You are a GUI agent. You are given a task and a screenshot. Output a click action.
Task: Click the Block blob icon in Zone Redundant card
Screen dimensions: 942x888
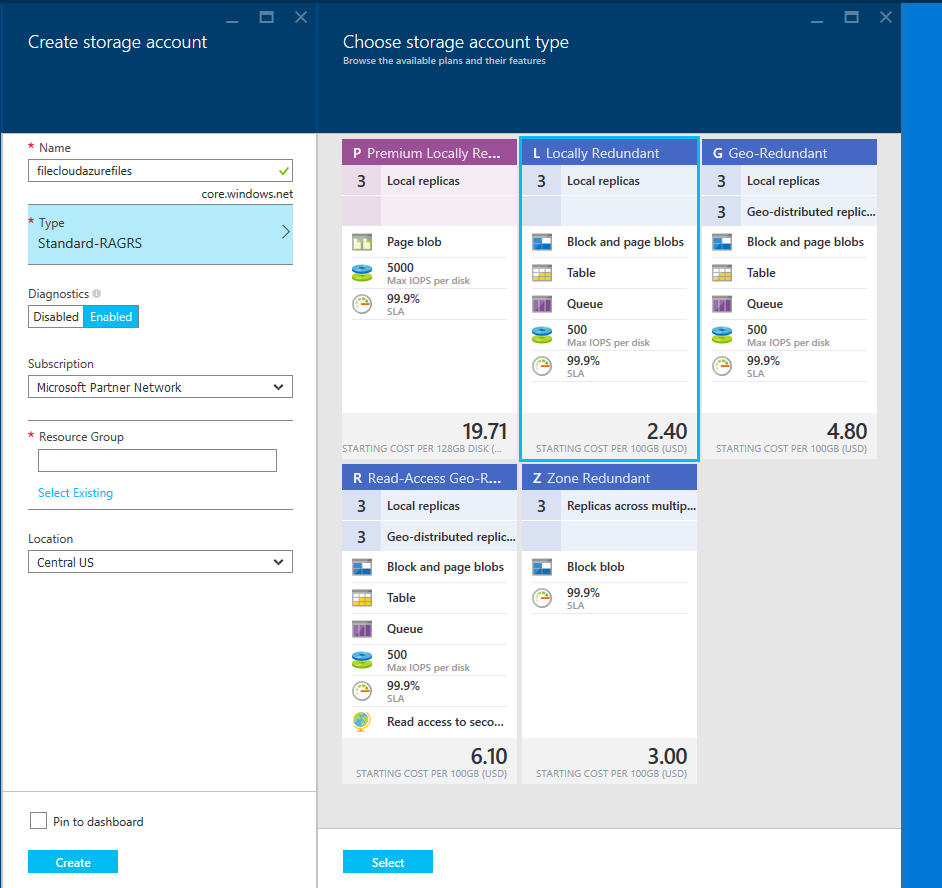pyautogui.click(x=541, y=566)
